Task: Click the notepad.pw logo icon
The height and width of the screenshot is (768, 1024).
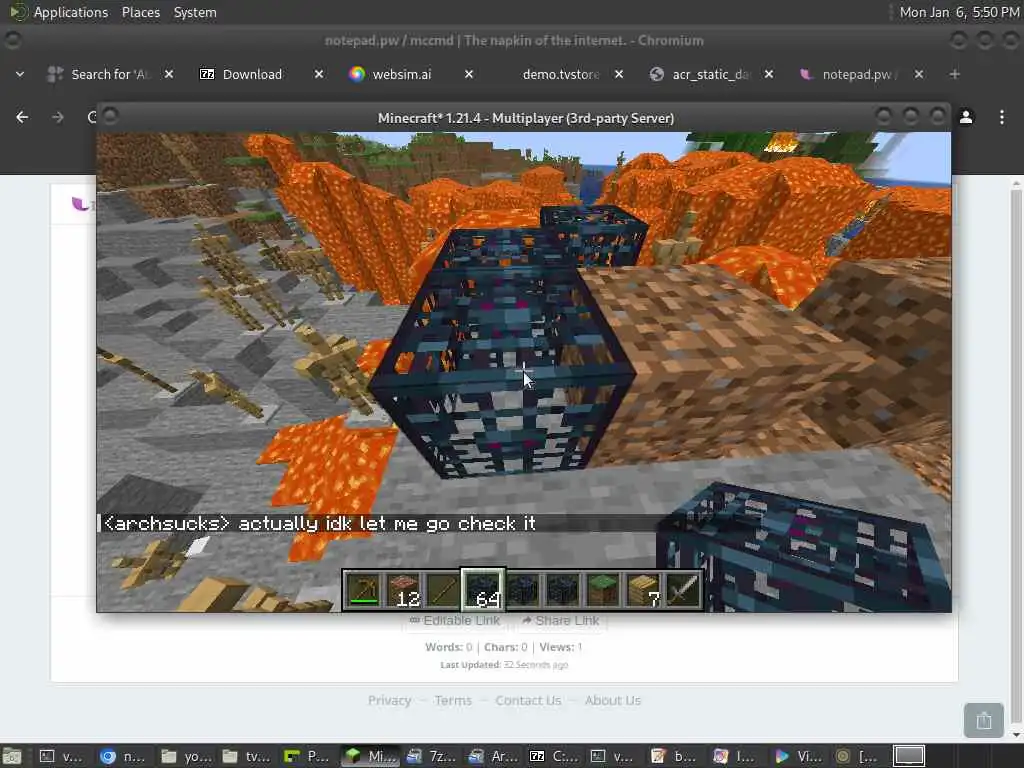Action: [x=81, y=204]
